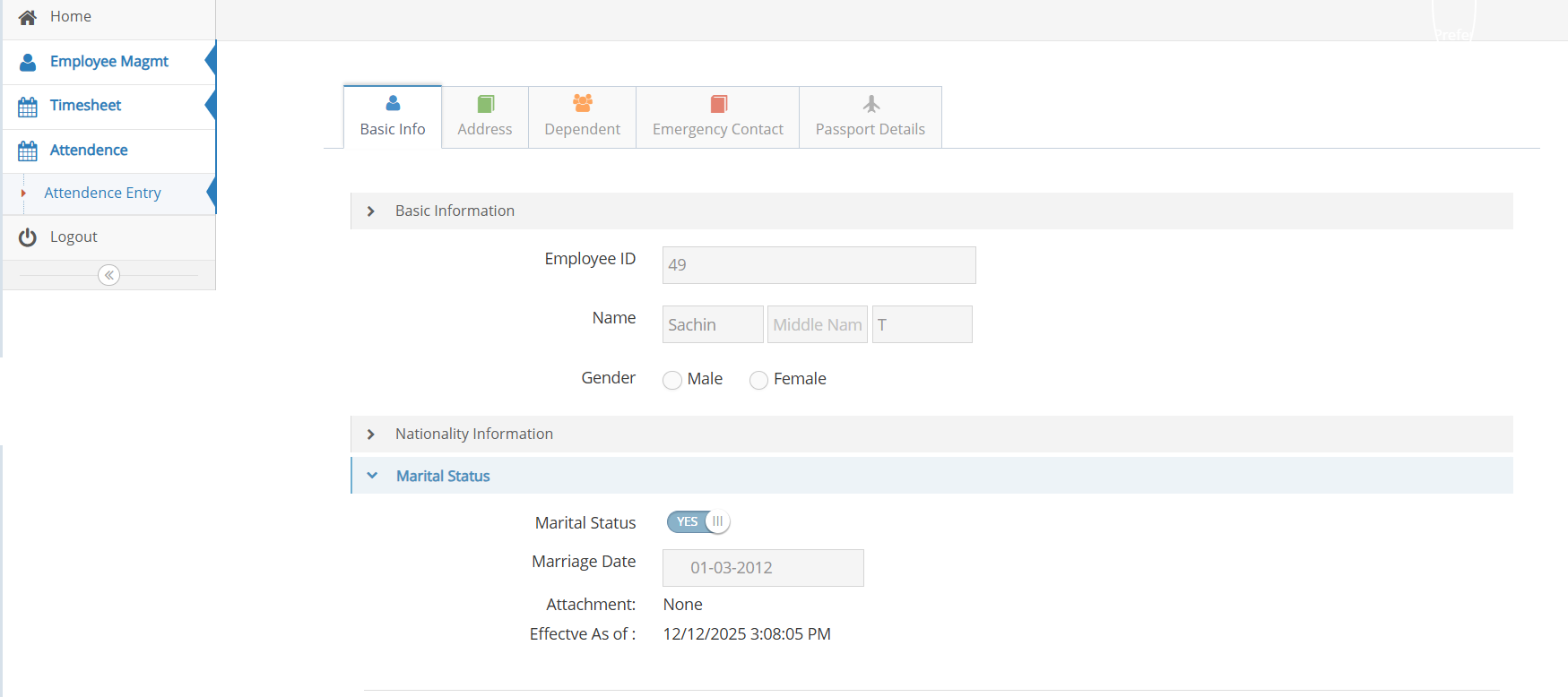Click the Logout power icon

pyautogui.click(x=28, y=237)
